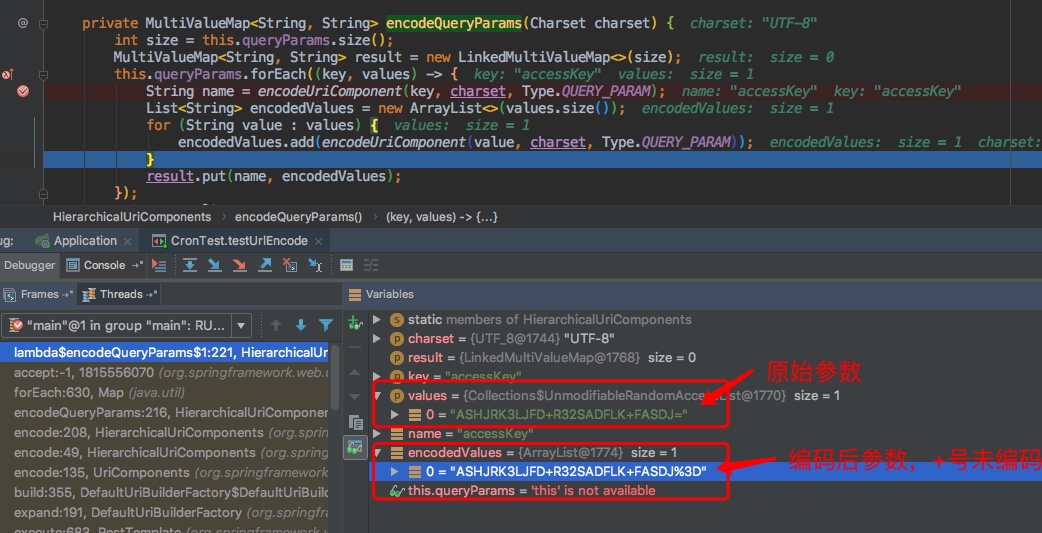This screenshot has width=1042, height=533.
Task: Click the Step Over debugger button
Action: [190, 265]
